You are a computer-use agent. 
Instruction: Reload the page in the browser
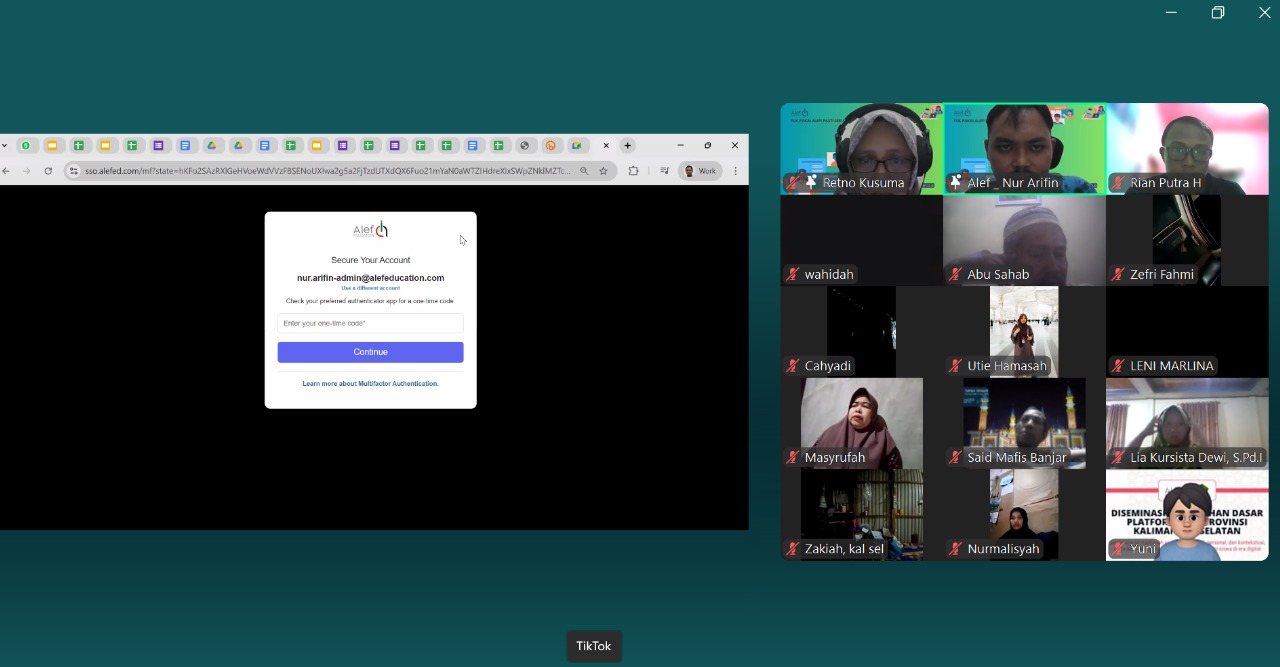pyautogui.click(x=48, y=171)
